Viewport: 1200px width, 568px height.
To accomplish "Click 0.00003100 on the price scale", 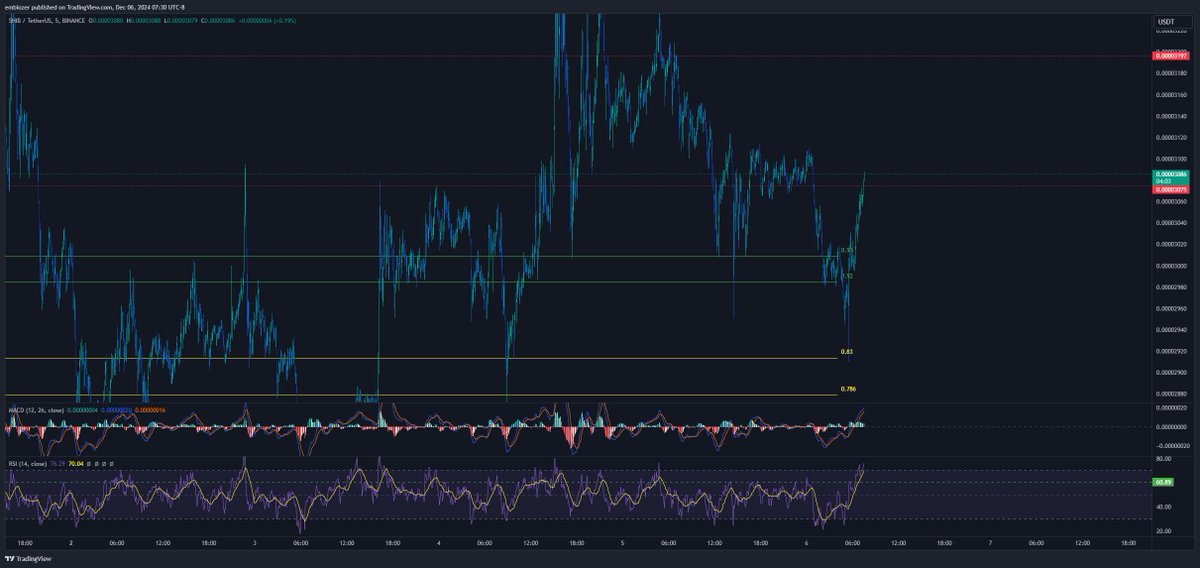I will coord(1172,159).
